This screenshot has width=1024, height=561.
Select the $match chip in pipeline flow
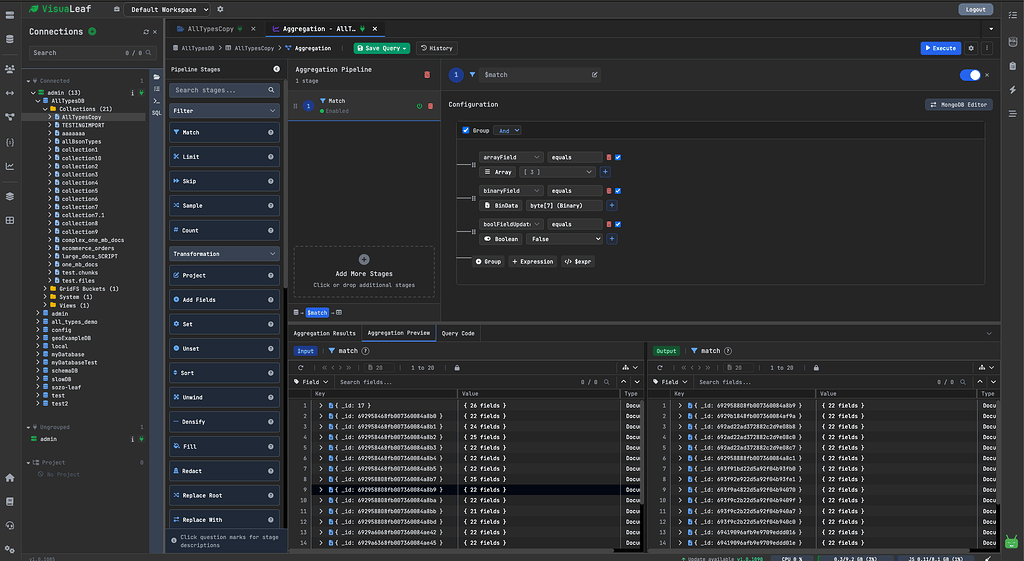tap(317, 313)
